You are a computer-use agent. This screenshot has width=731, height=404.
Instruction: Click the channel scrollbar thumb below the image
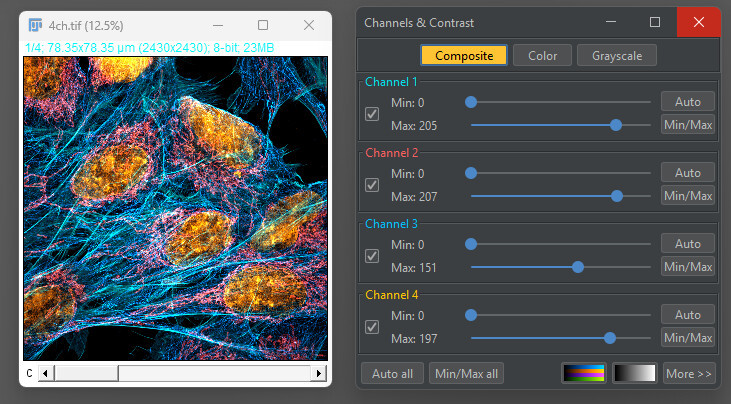(87, 373)
